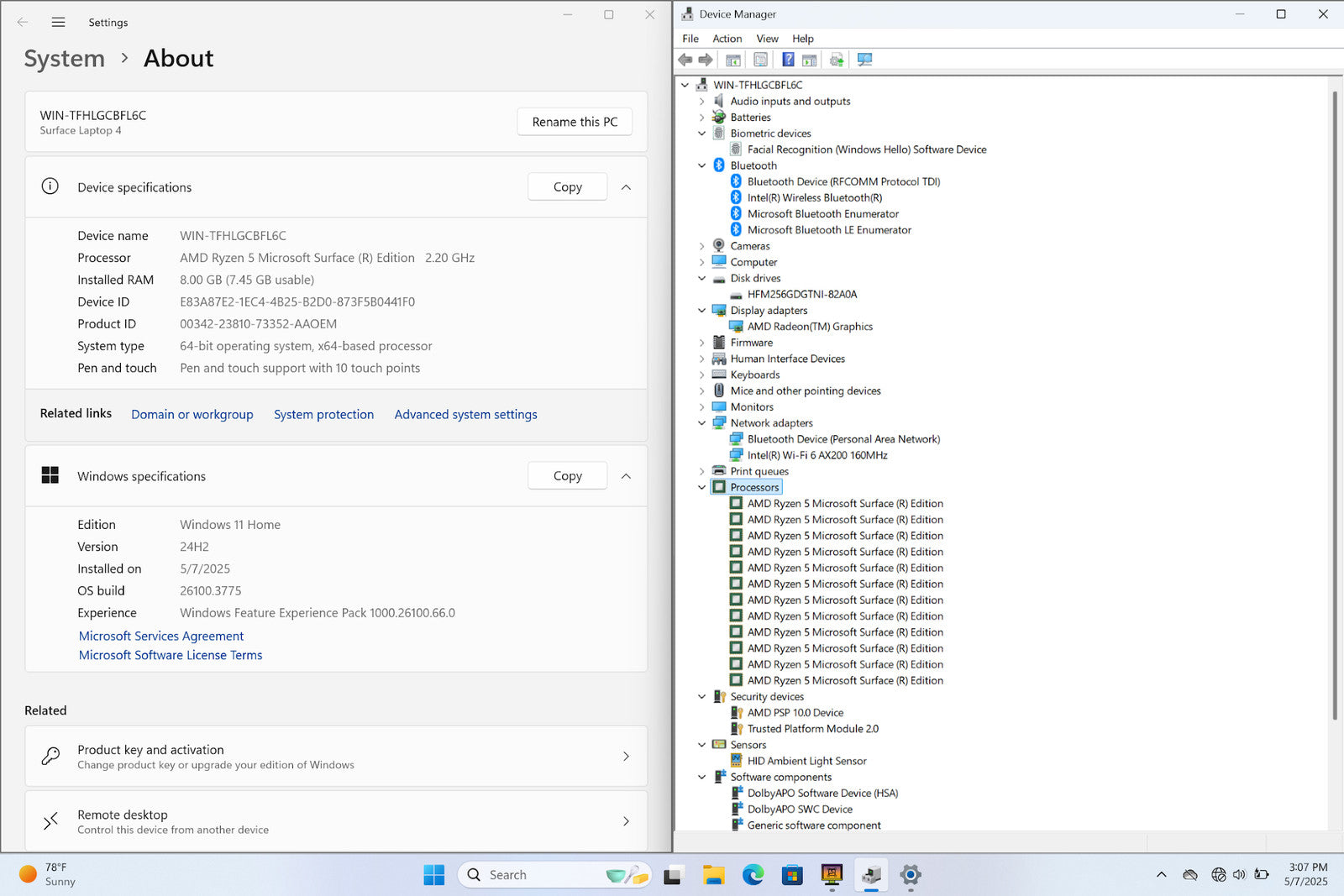Viewport: 1344px width, 896px height.
Task: Click the battery icon in the system tray
Action: point(1262,875)
